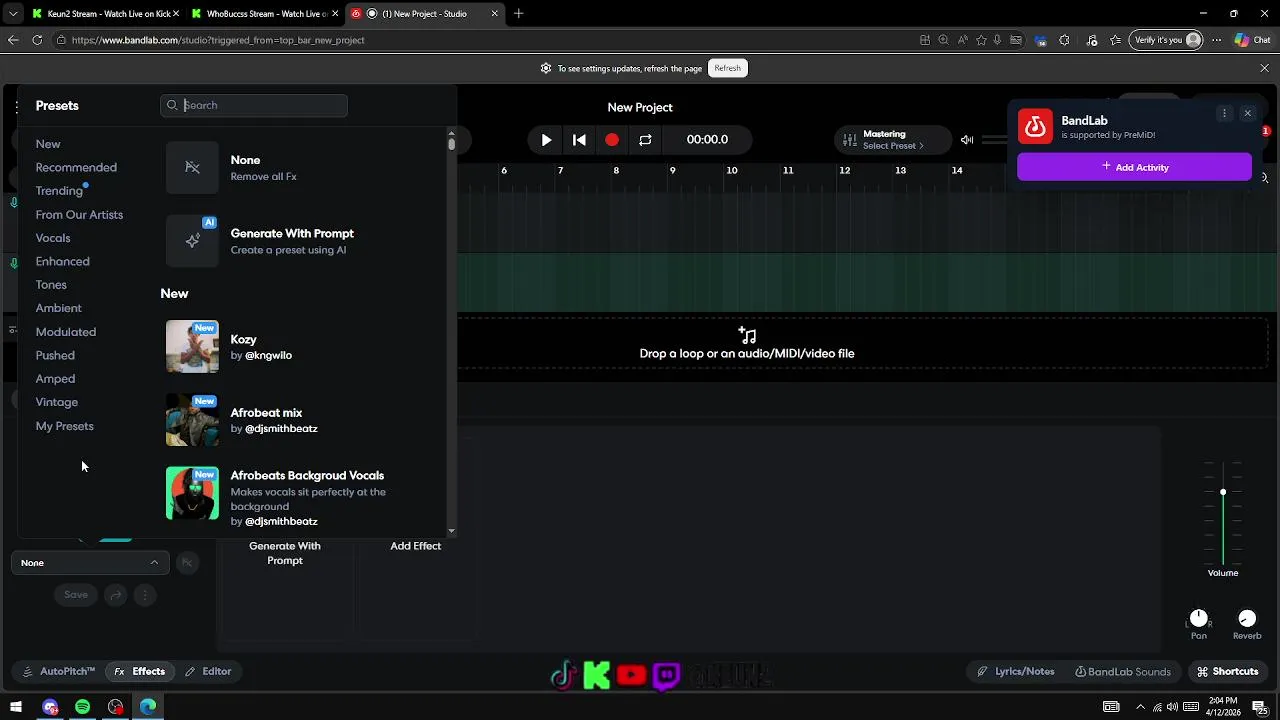Open the Vocals presets category
The height and width of the screenshot is (720, 1280).
click(x=53, y=238)
